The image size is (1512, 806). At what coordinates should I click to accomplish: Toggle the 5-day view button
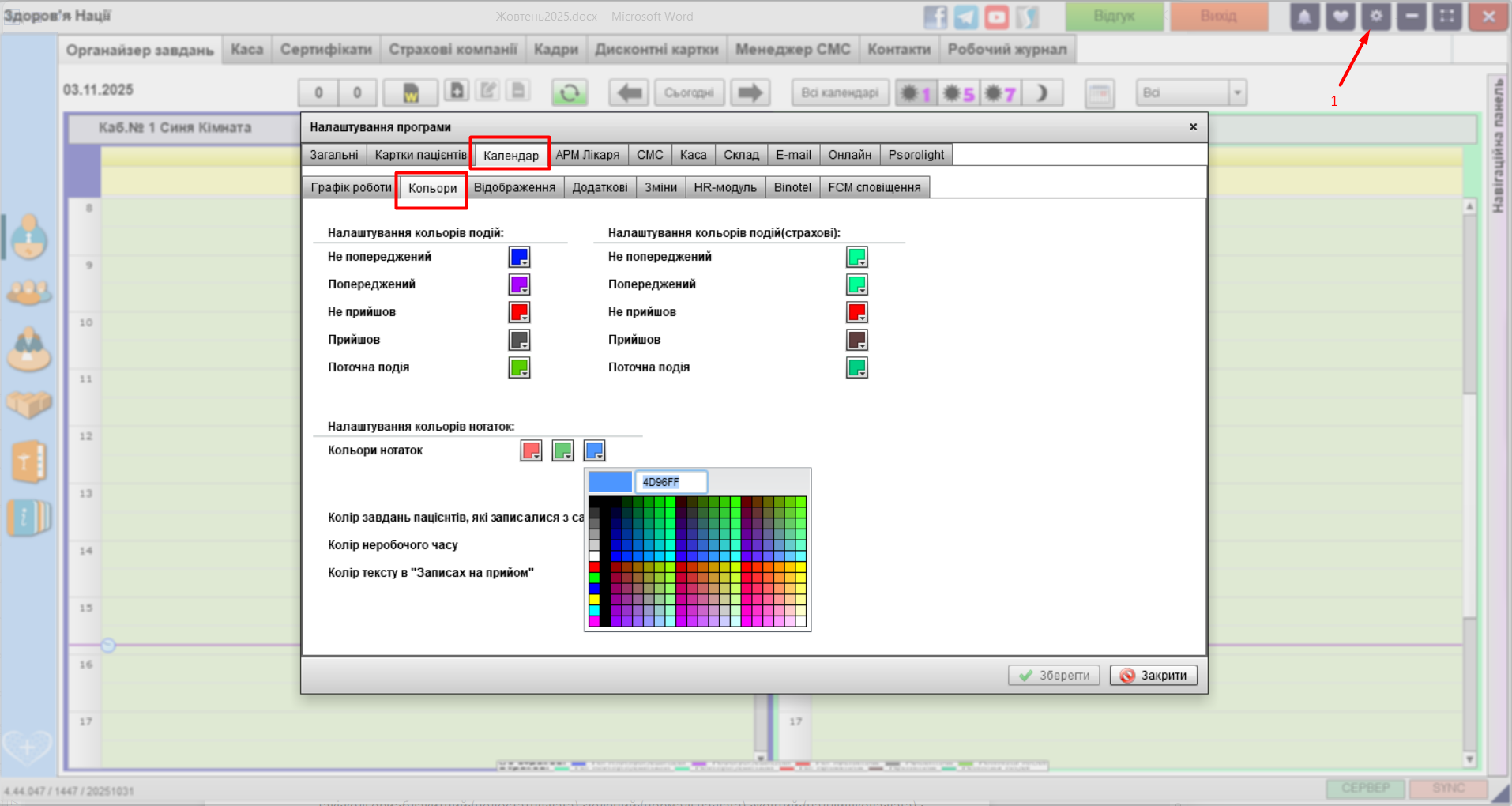point(958,93)
